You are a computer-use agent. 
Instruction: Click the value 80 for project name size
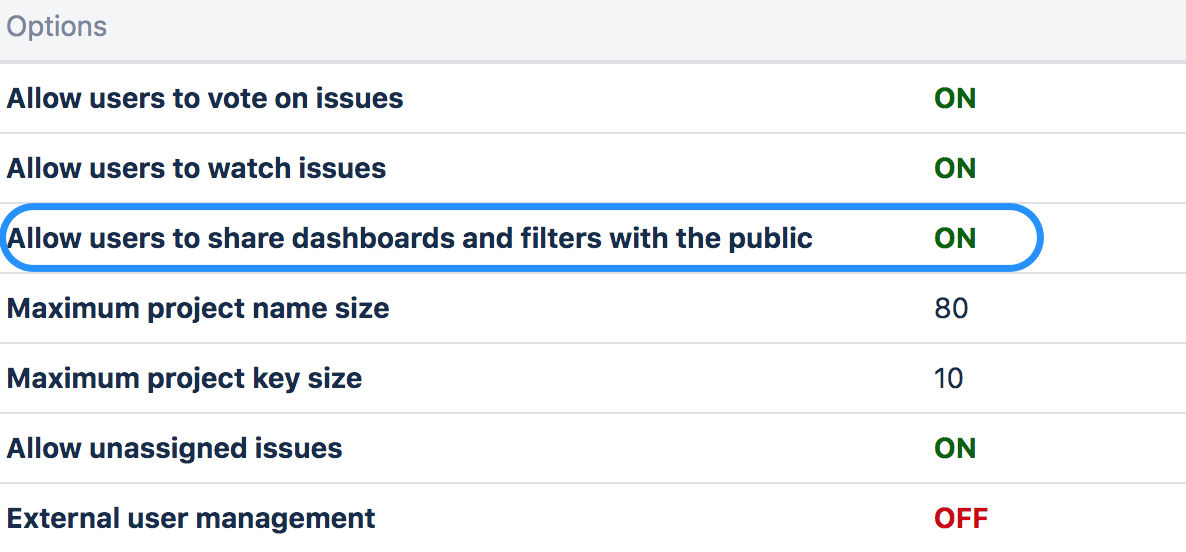pos(951,309)
